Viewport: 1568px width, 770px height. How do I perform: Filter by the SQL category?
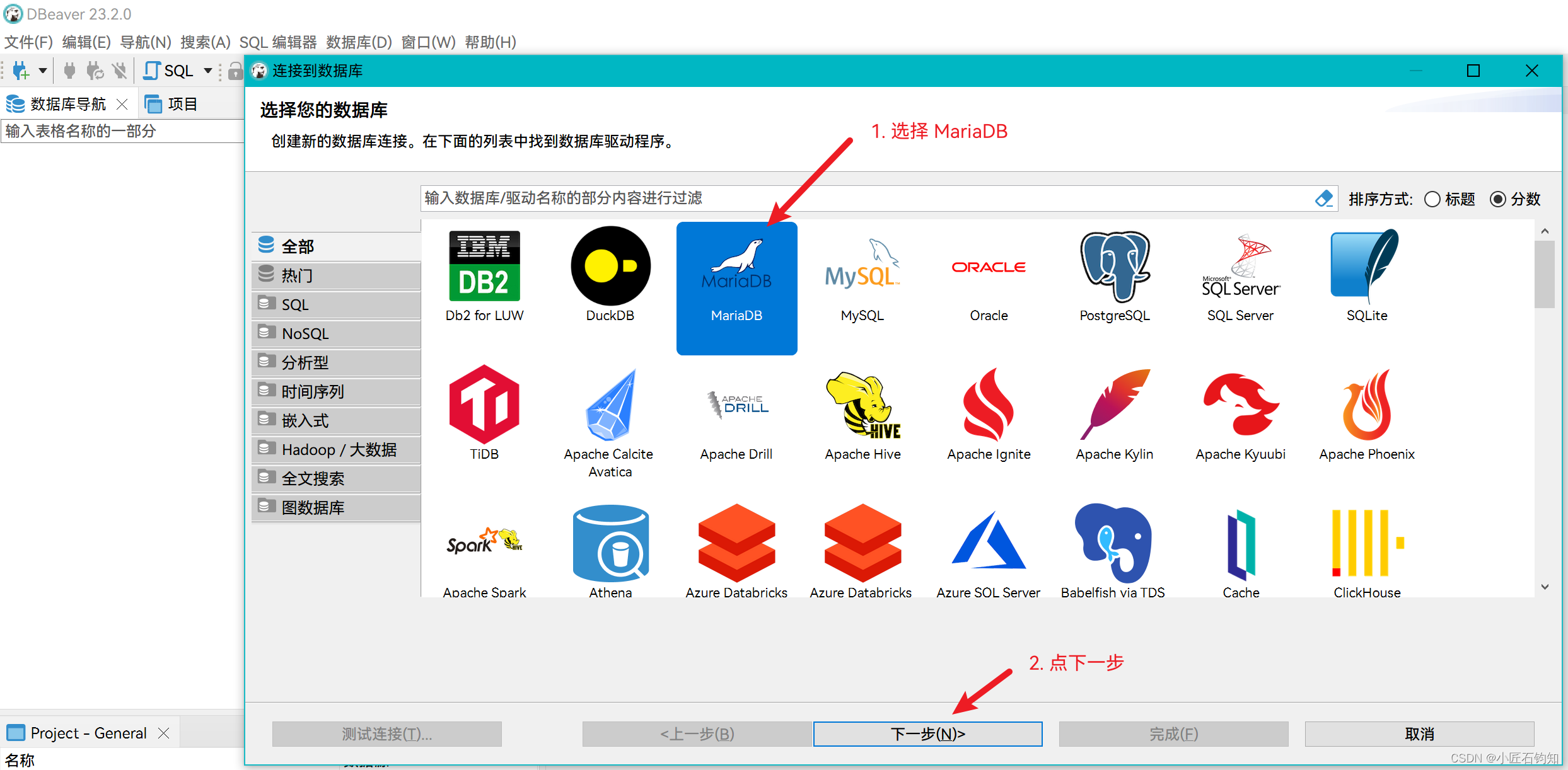click(x=336, y=304)
